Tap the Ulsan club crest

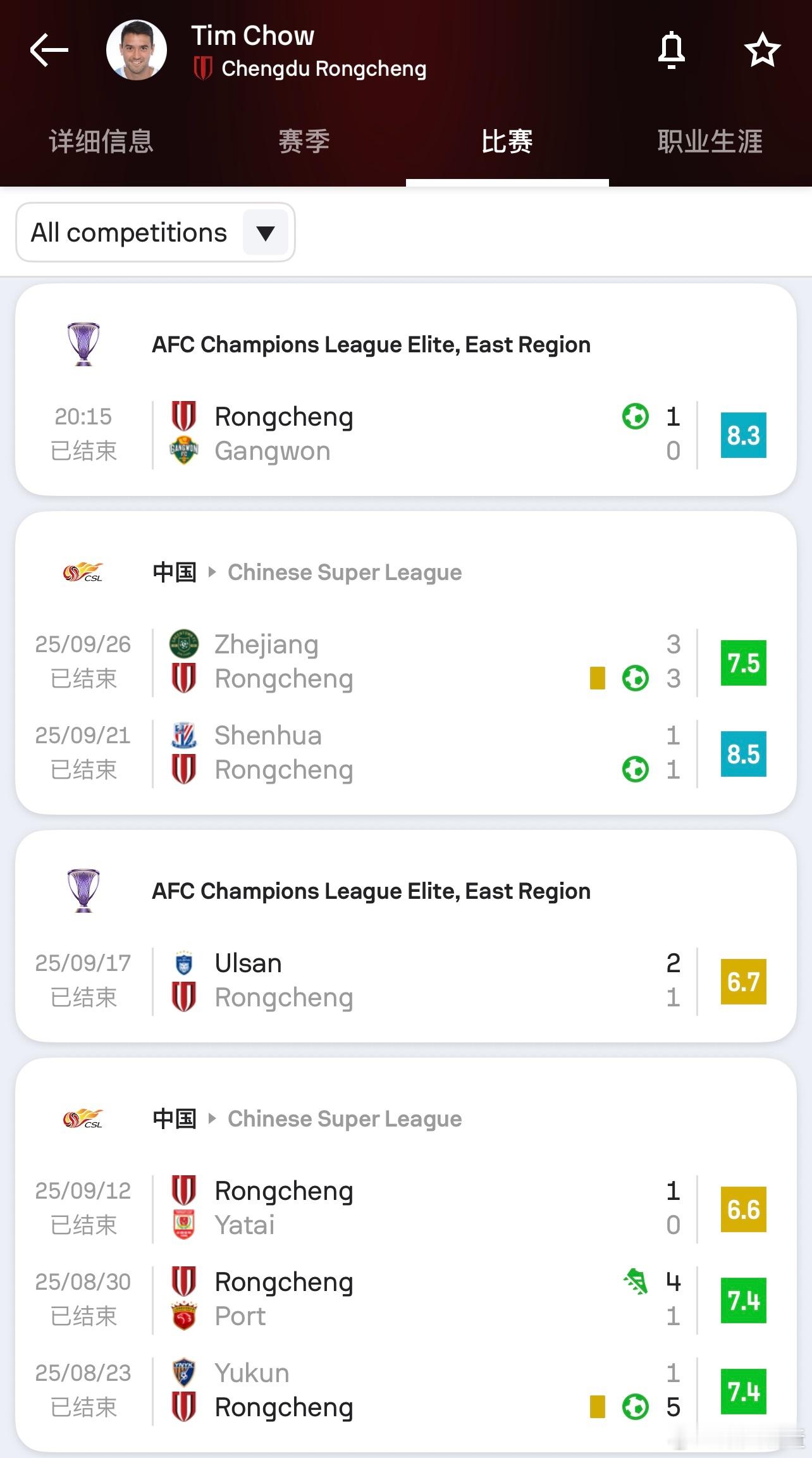pyautogui.click(x=184, y=963)
